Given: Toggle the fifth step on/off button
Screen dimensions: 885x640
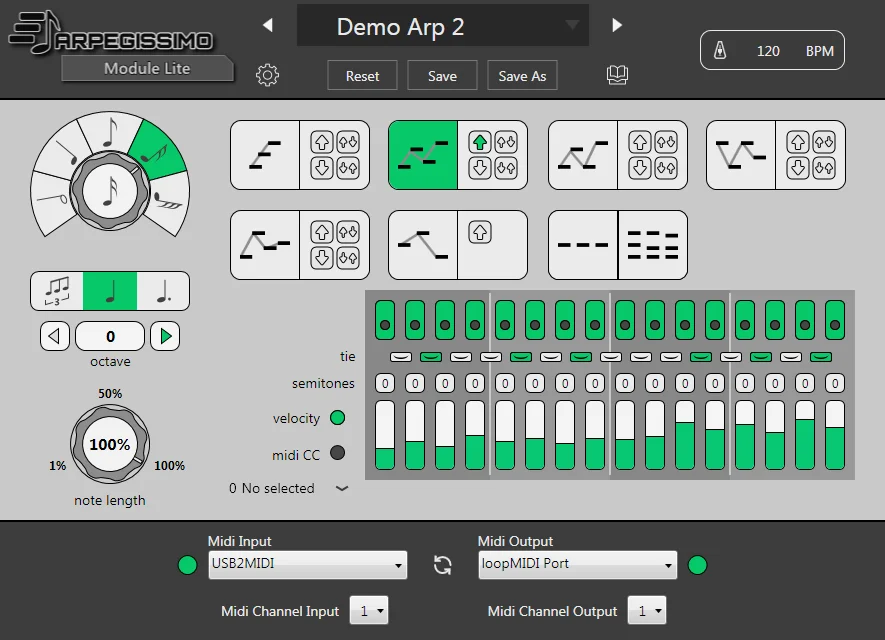Looking at the screenshot, I should [x=505, y=320].
